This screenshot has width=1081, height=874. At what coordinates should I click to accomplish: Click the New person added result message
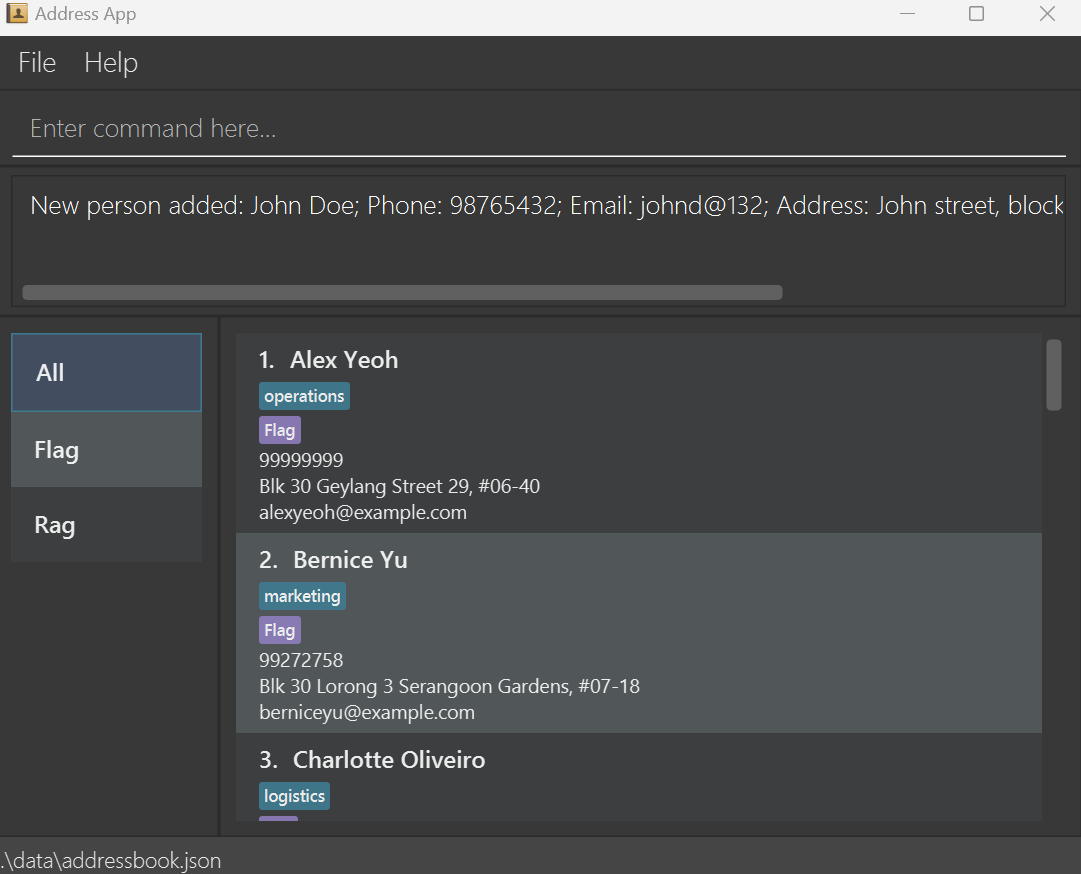point(547,205)
